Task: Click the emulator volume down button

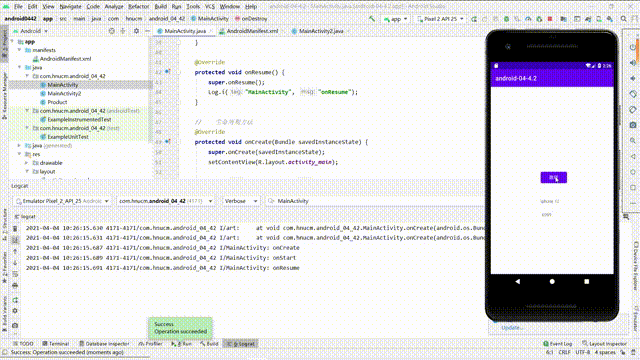Action: click(633, 78)
